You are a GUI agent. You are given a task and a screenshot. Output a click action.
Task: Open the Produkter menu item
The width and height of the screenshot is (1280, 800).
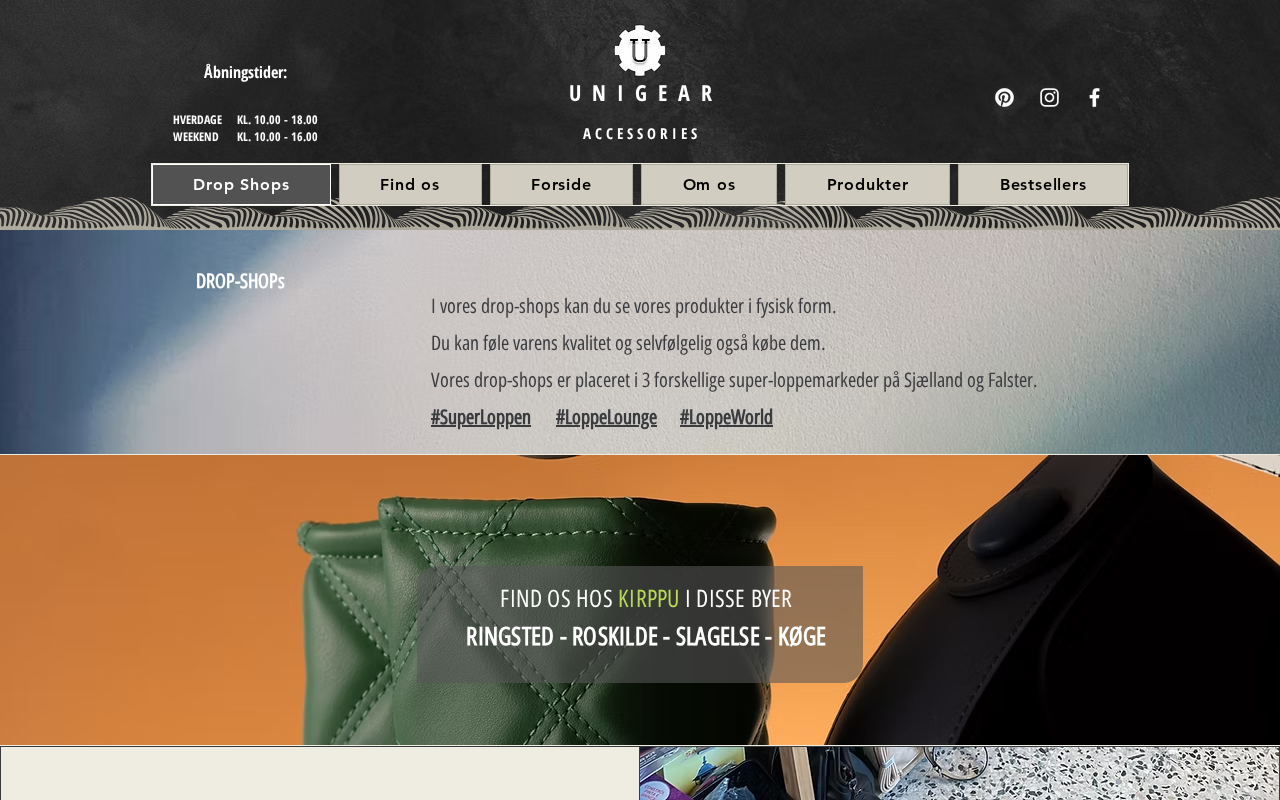point(867,184)
